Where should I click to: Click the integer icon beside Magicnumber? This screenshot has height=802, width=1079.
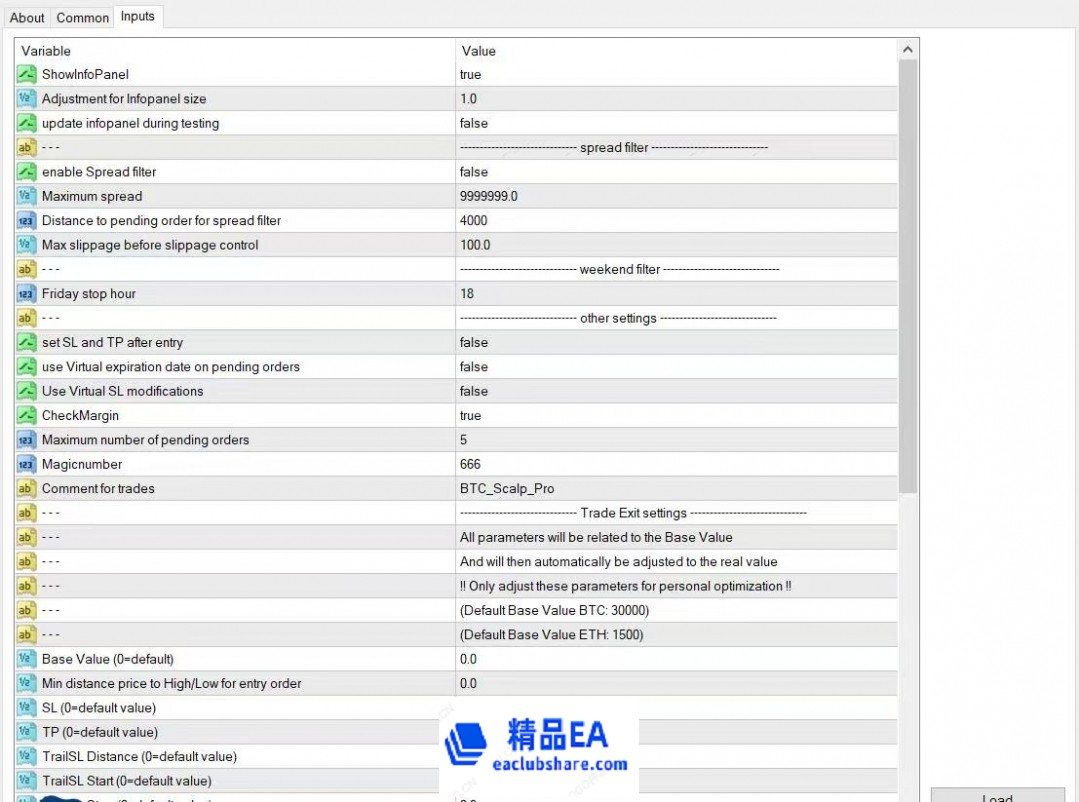click(x=26, y=464)
